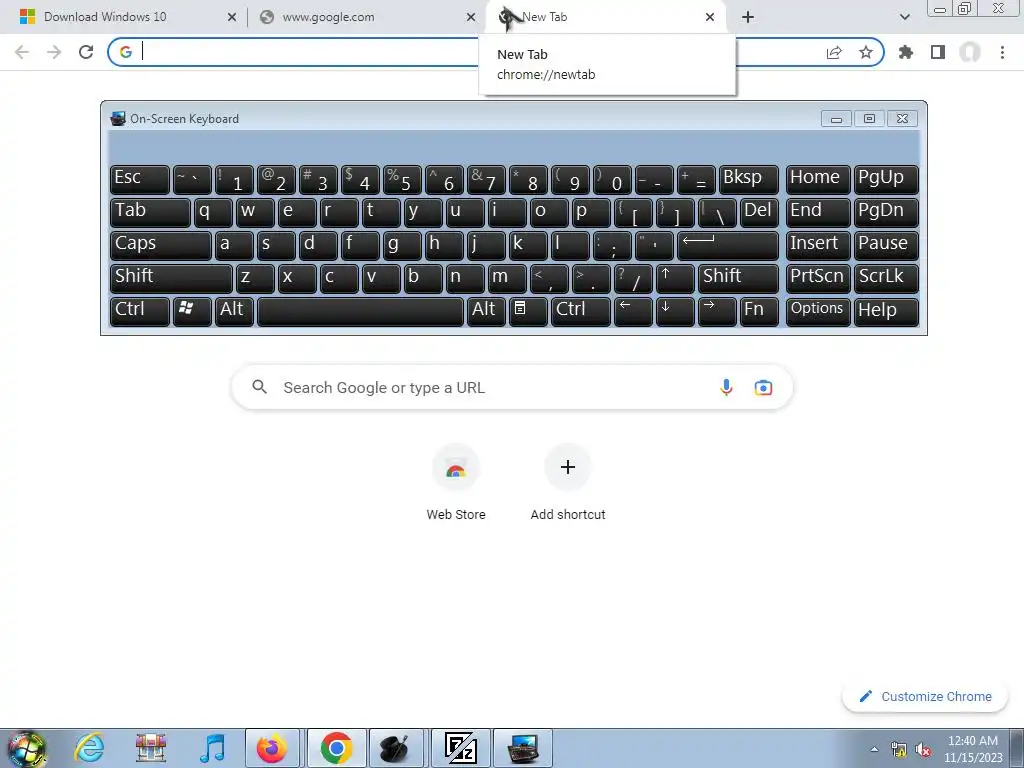
Task: Launch Internet Explorer from taskbar
Action: coord(89,748)
